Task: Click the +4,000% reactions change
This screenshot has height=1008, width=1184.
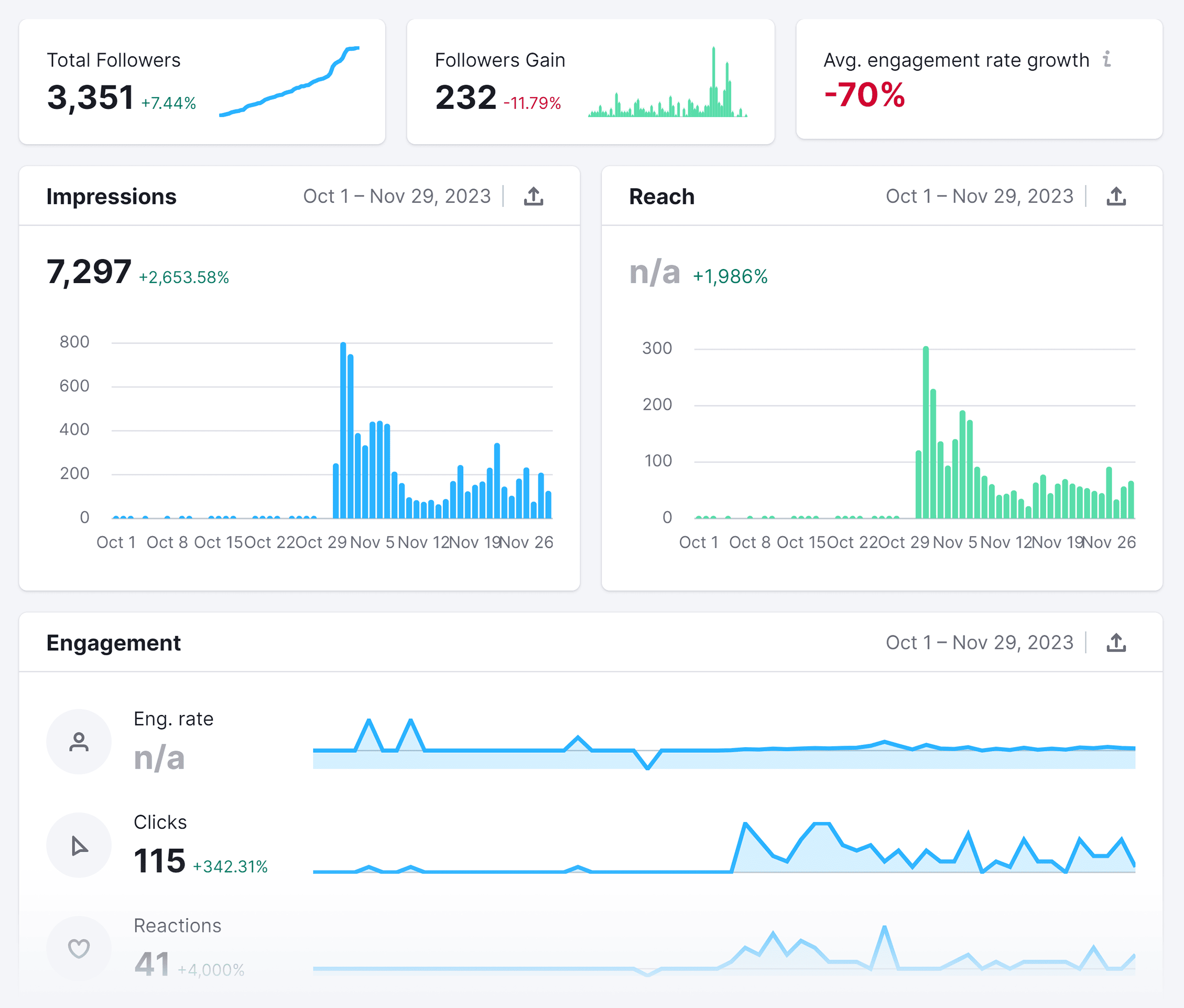Action: (211, 970)
